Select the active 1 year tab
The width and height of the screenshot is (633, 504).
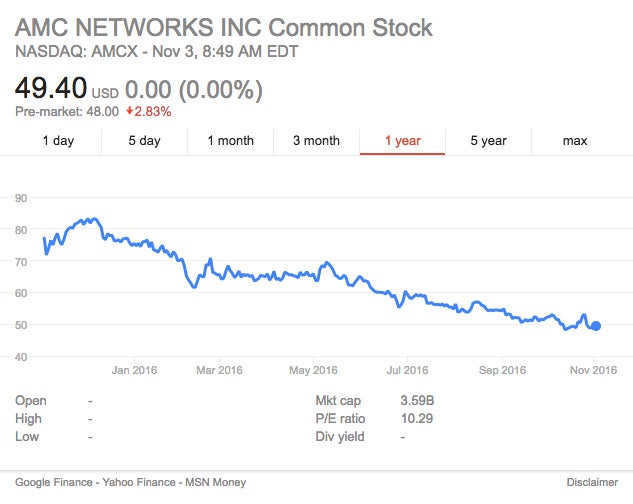click(x=402, y=141)
